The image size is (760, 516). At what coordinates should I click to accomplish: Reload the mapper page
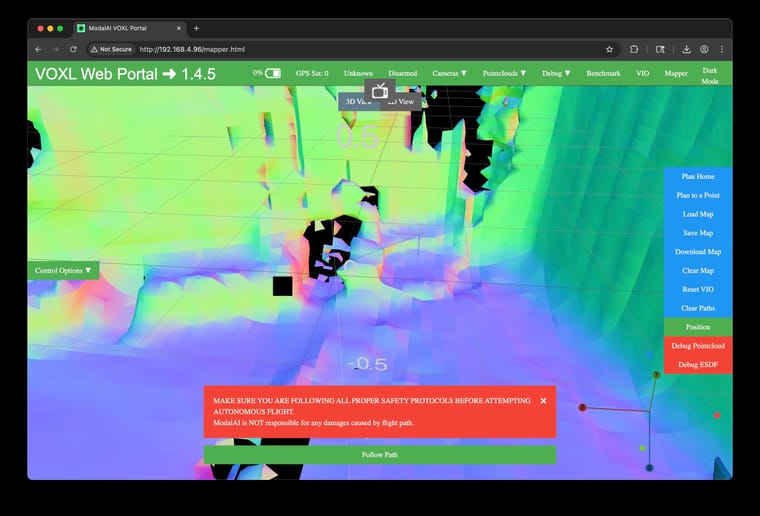[73, 49]
